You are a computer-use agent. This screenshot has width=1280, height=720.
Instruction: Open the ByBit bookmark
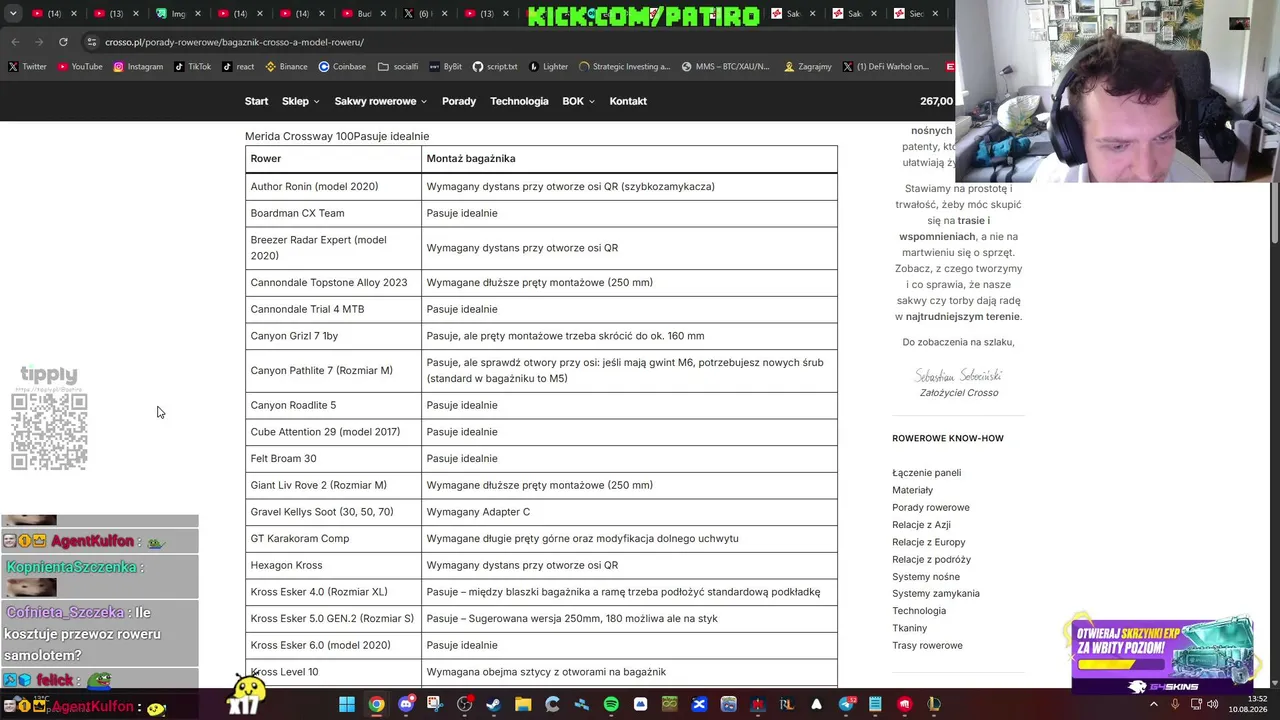(446, 67)
